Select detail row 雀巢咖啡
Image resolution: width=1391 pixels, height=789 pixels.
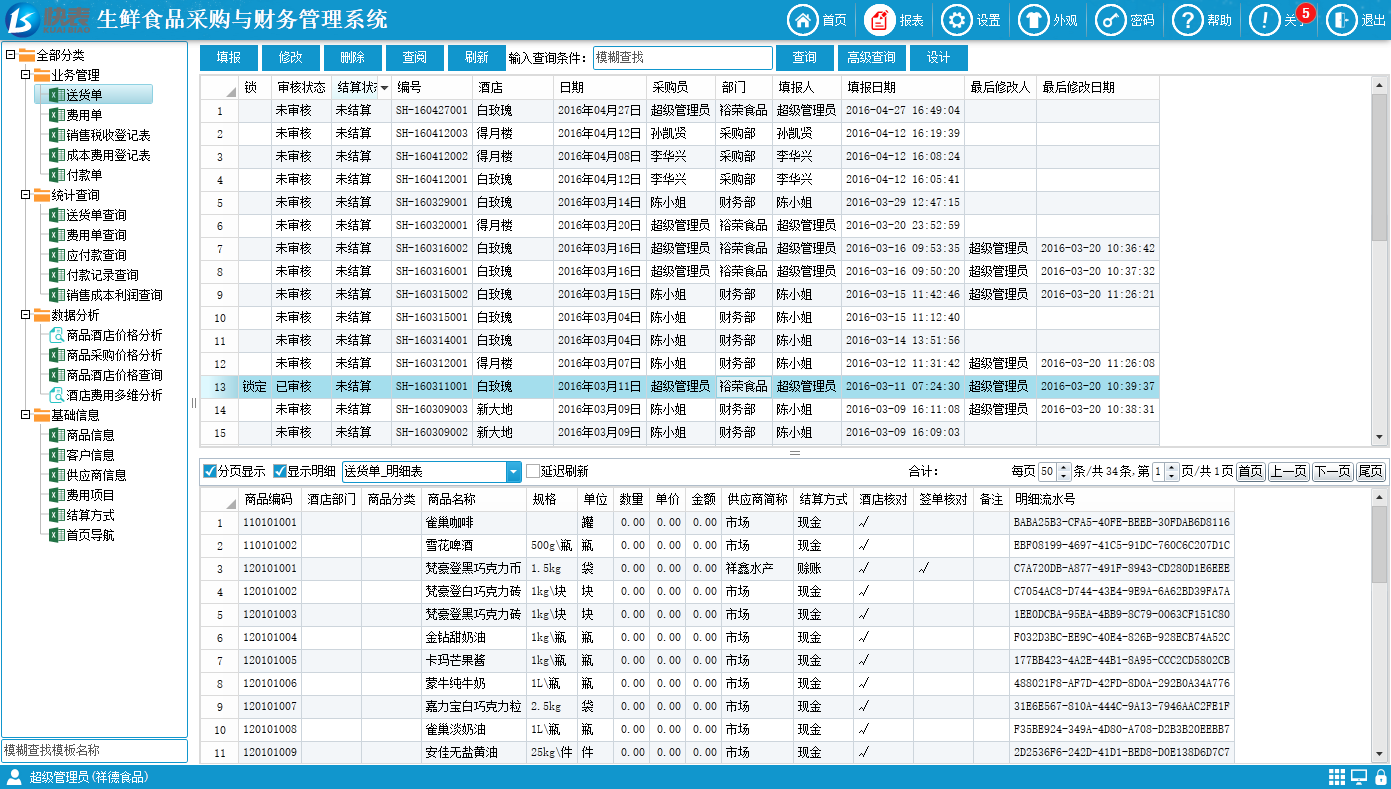(716, 522)
